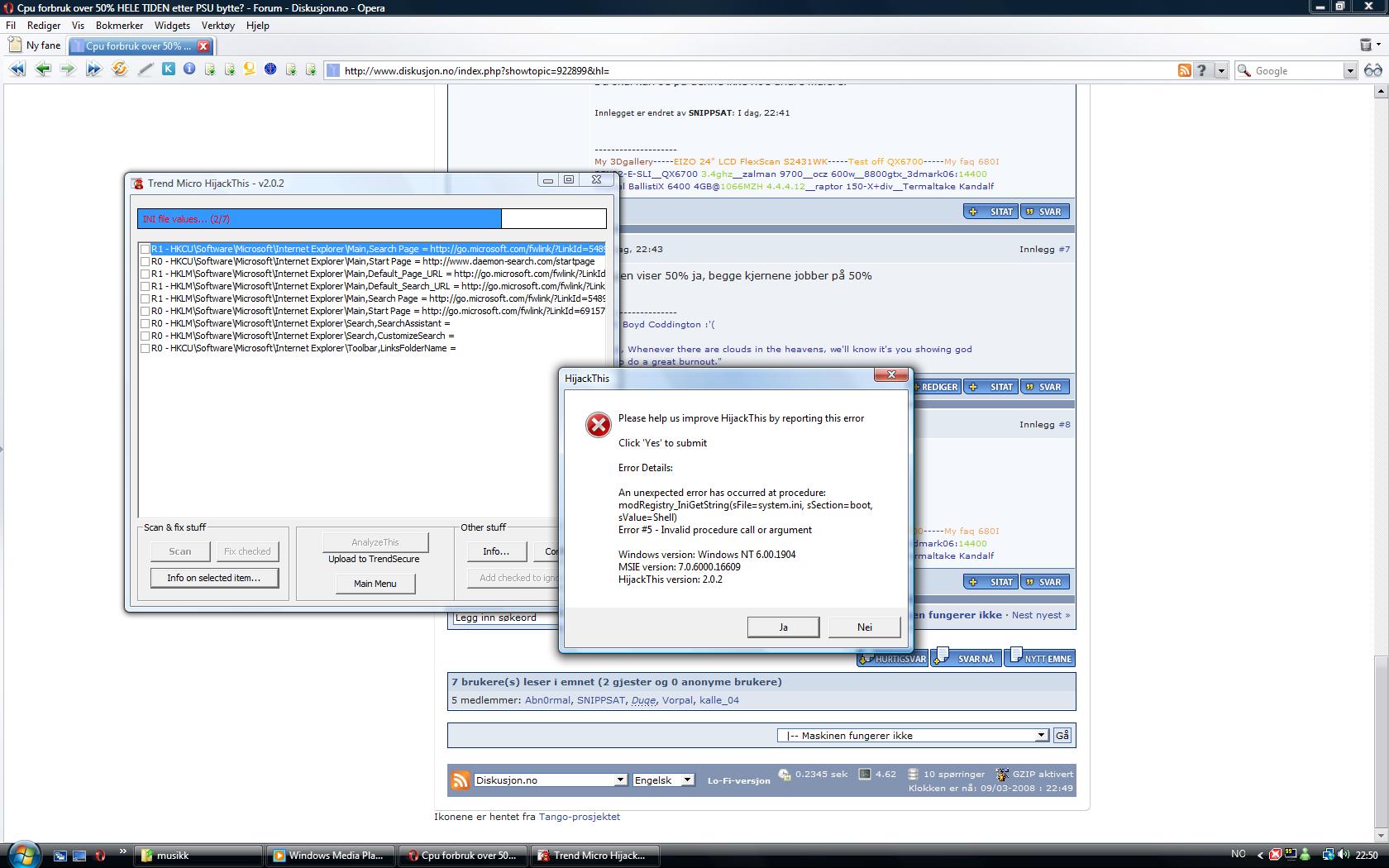Open Bokmerker menu
Image resolution: width=1389 pixels, height=868 pixels.
(120, 26)
